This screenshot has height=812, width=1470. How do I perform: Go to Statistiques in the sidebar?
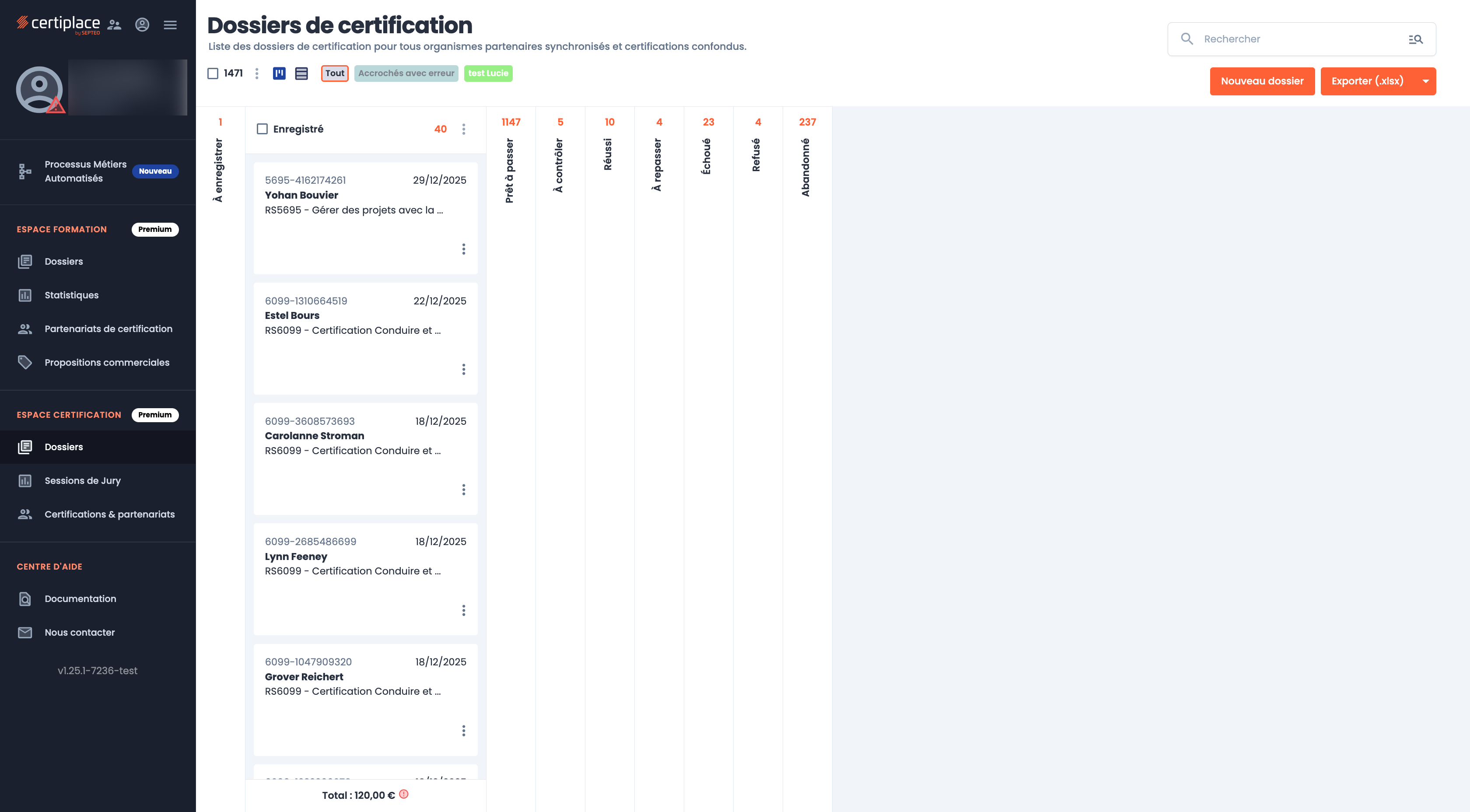pyautogui.click(x=71, y=295)
